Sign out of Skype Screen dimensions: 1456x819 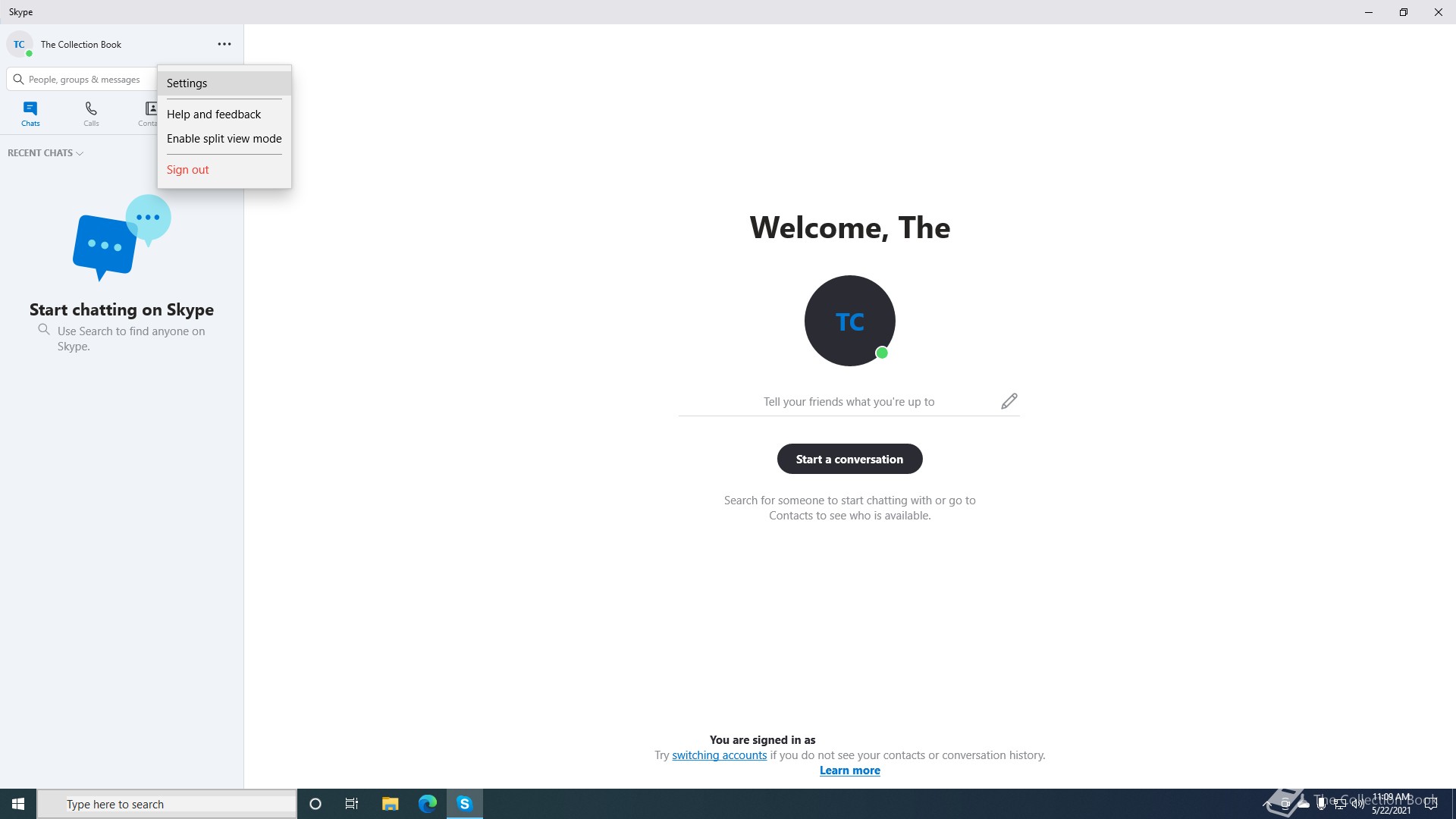point(224,170)
